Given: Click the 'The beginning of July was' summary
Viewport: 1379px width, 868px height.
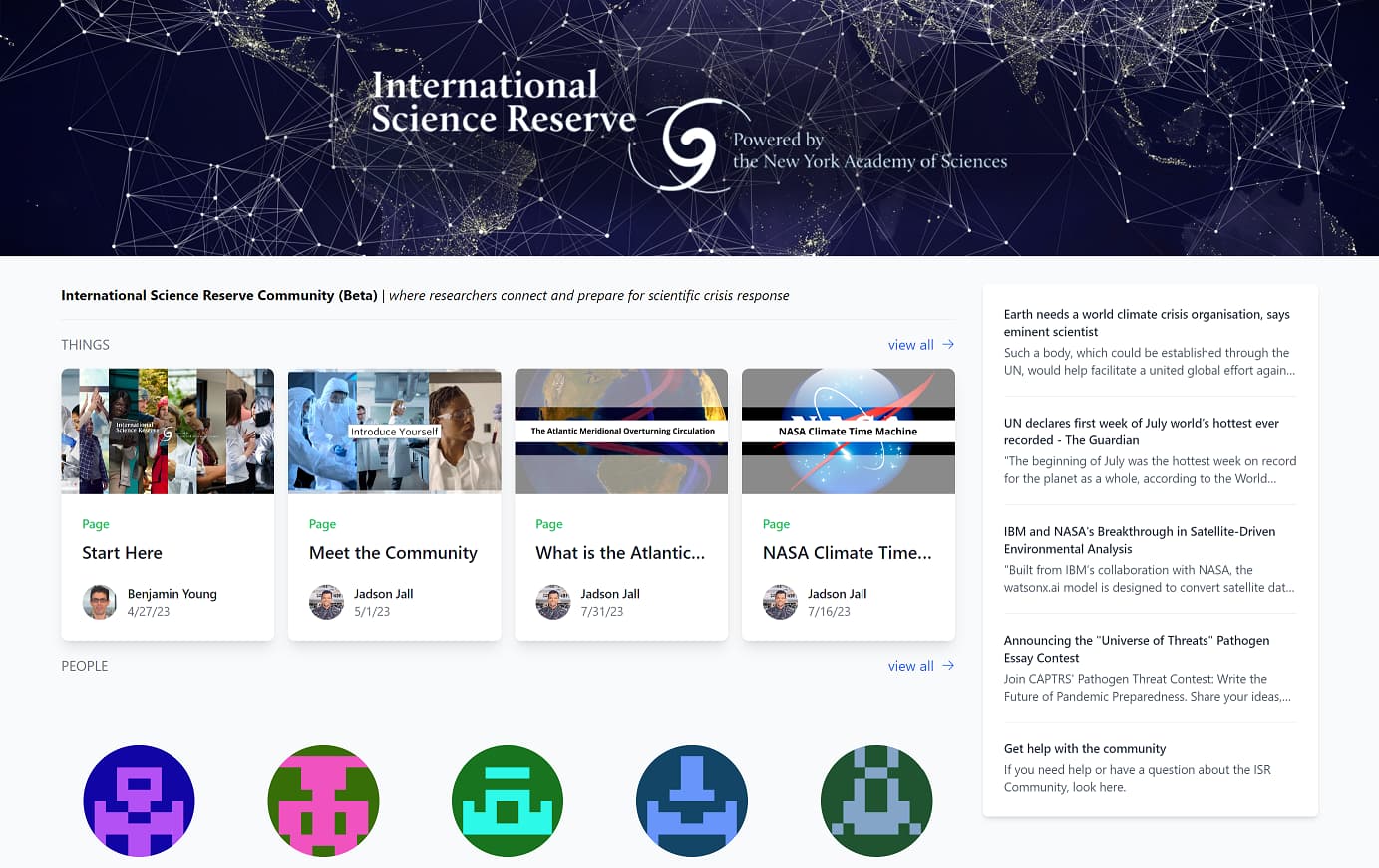Looking at the screenshot, I should click(x=1151, y=470).
